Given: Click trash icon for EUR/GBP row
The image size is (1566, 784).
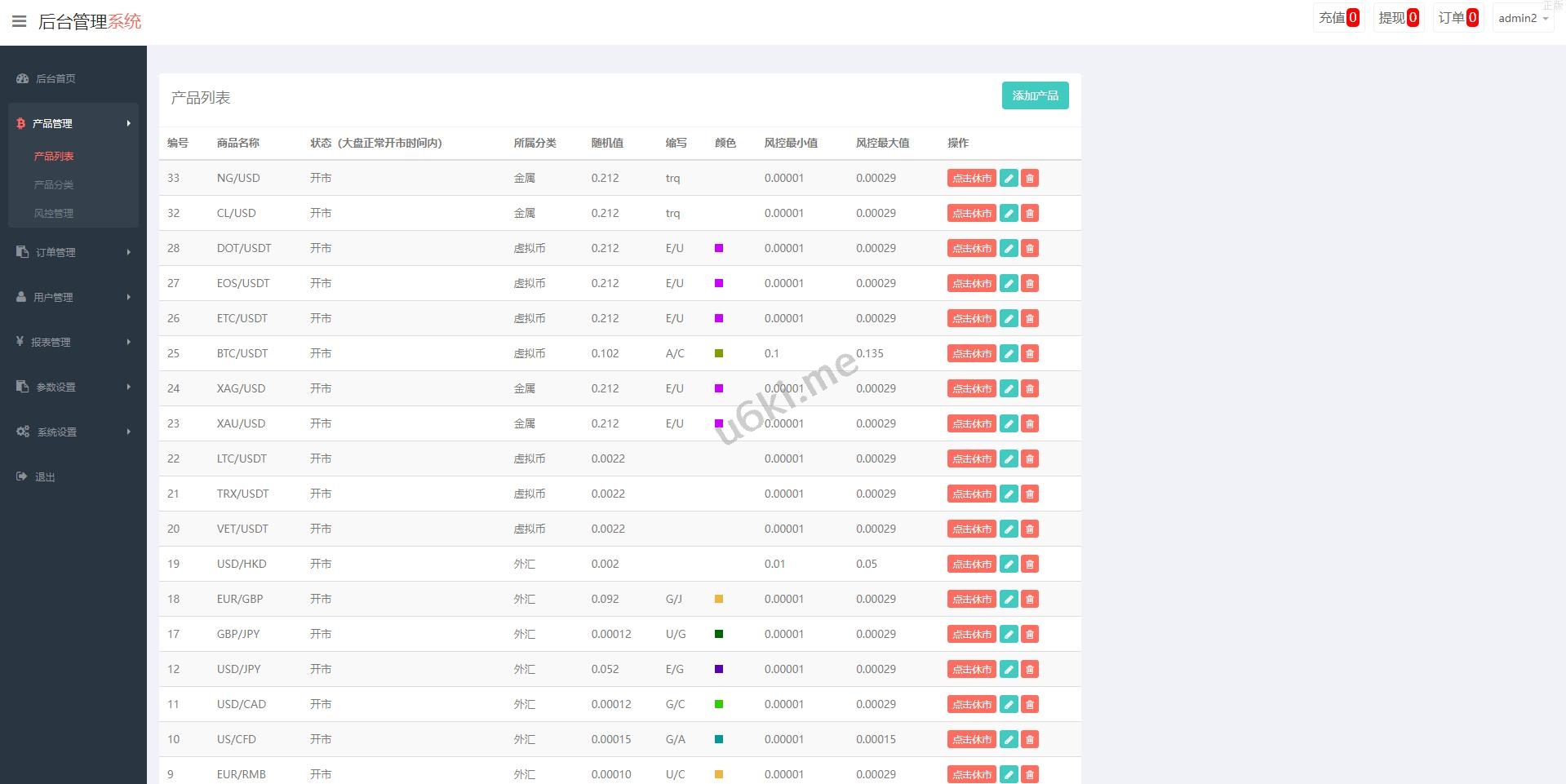Looking at the screenshot, I should [1030, 600].
